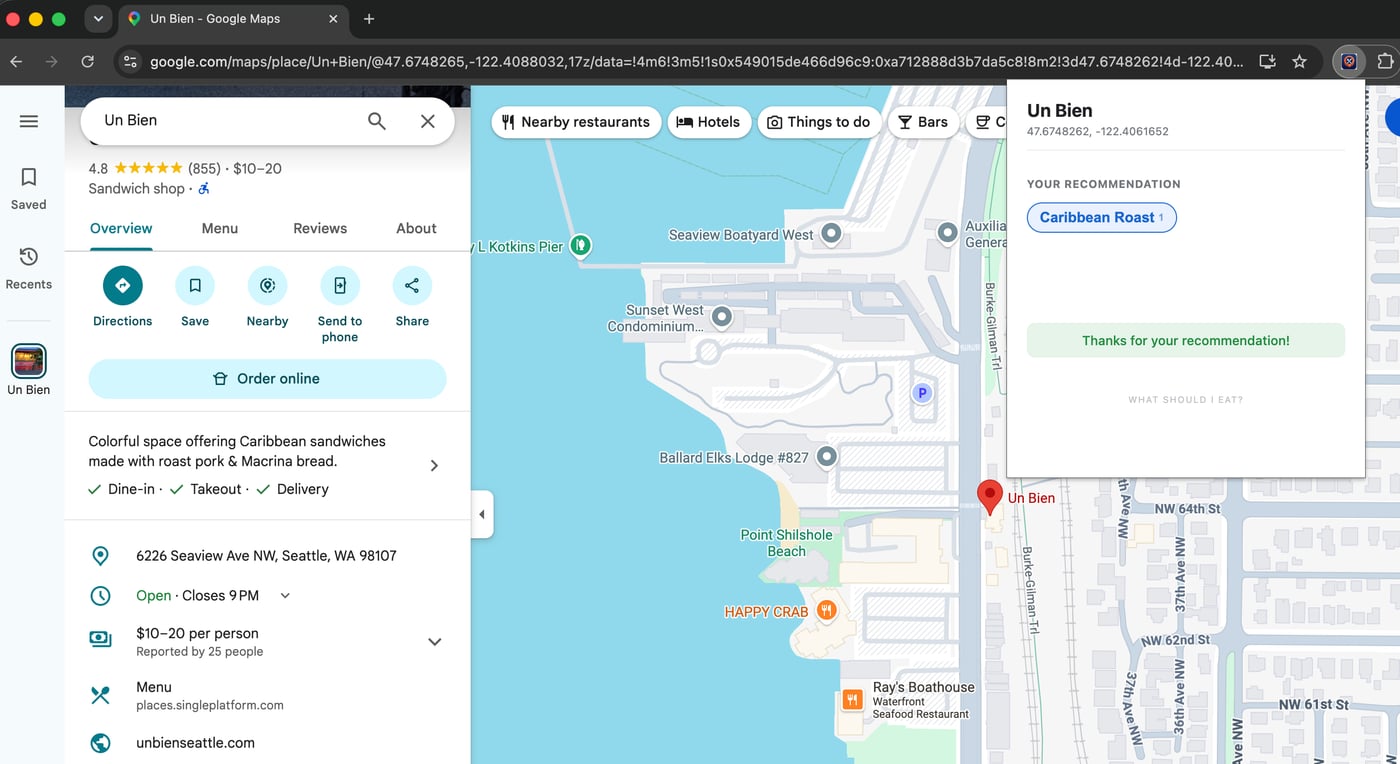This screenshot has height=764, width=1400.
Task: Open the Google Maps hamburger menu
Action: click(29, 121)
